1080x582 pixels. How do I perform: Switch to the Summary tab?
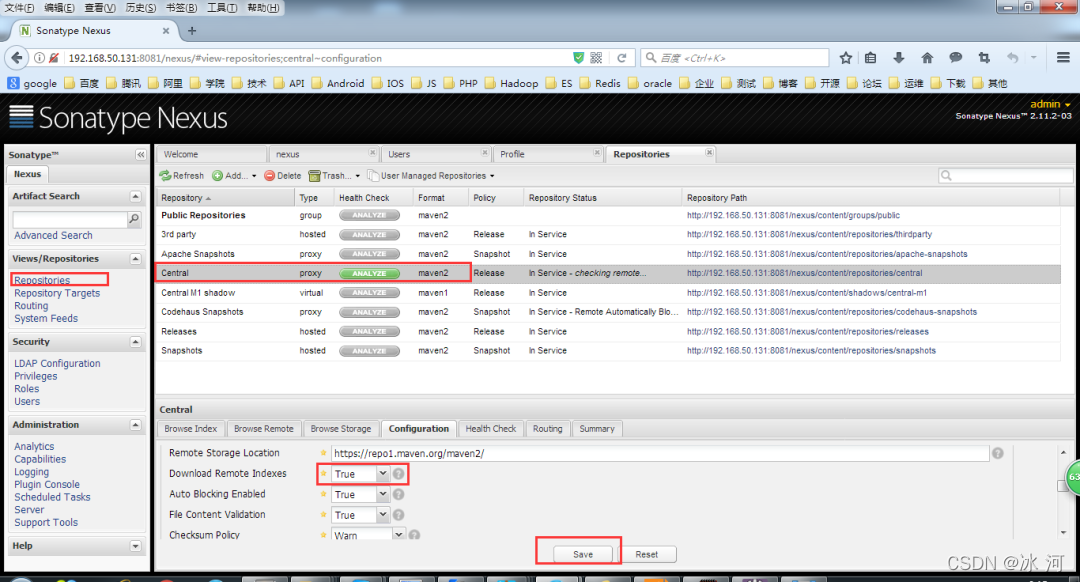click(596, 428)
